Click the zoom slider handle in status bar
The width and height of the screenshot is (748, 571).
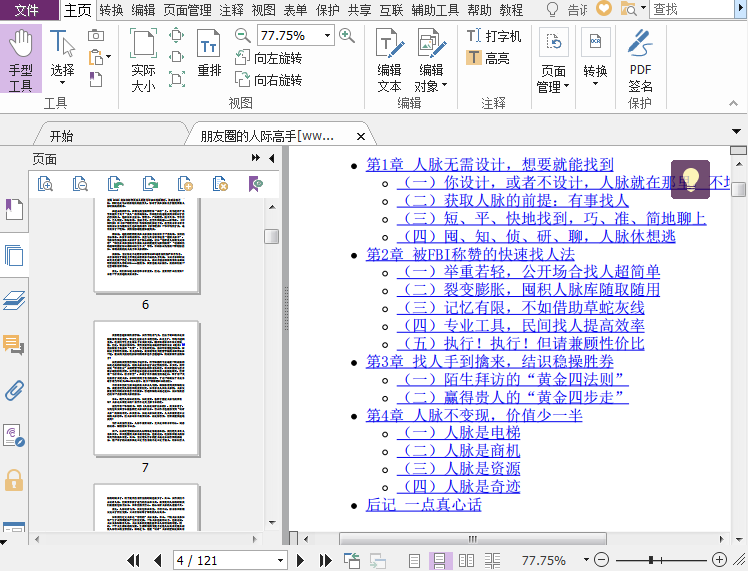click(651, 560)
